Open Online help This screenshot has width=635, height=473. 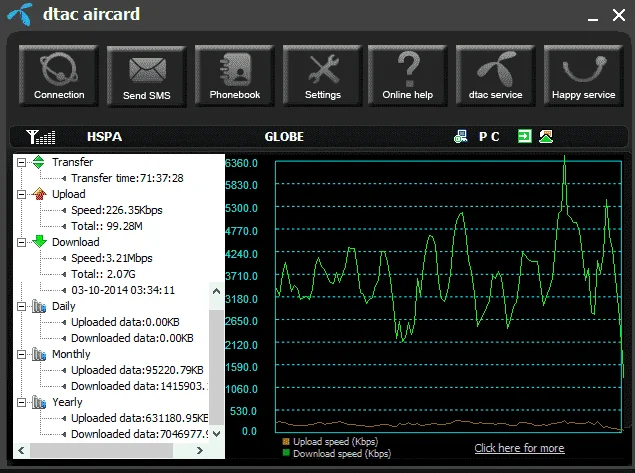click(x=408, y=76)
